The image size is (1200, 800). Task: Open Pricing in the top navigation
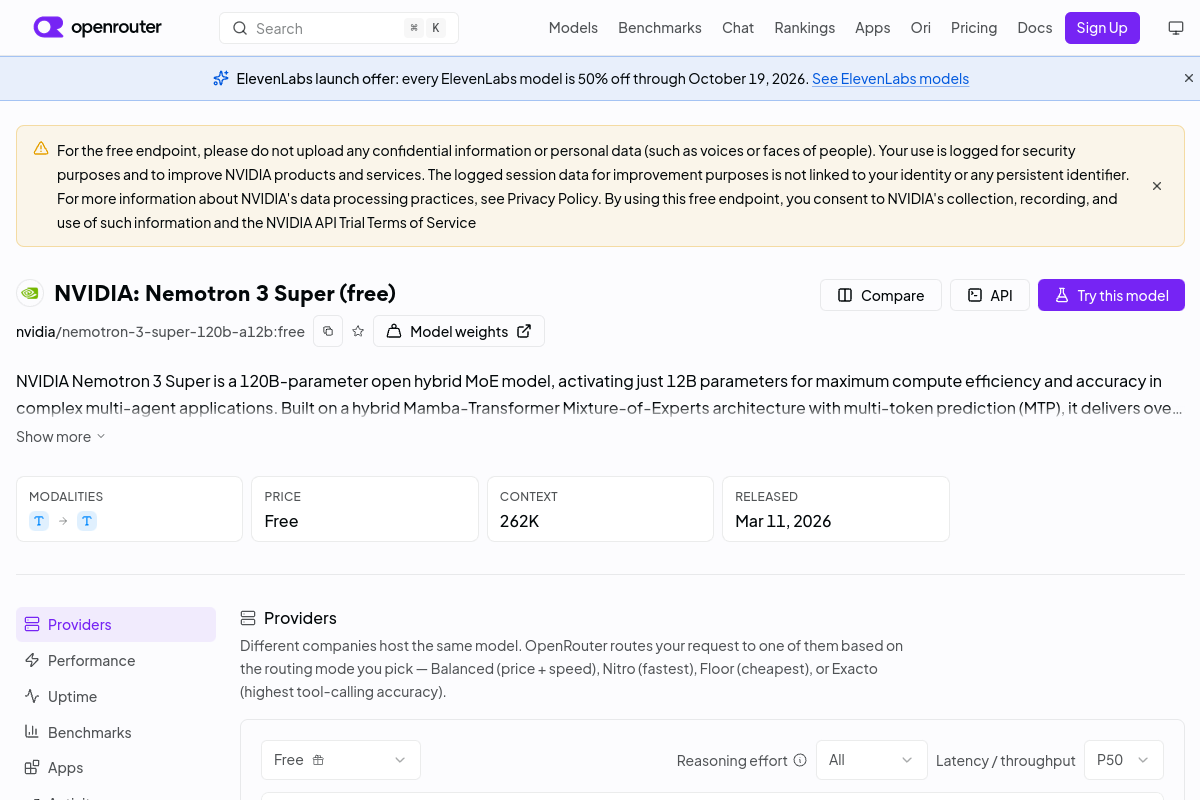974,28
